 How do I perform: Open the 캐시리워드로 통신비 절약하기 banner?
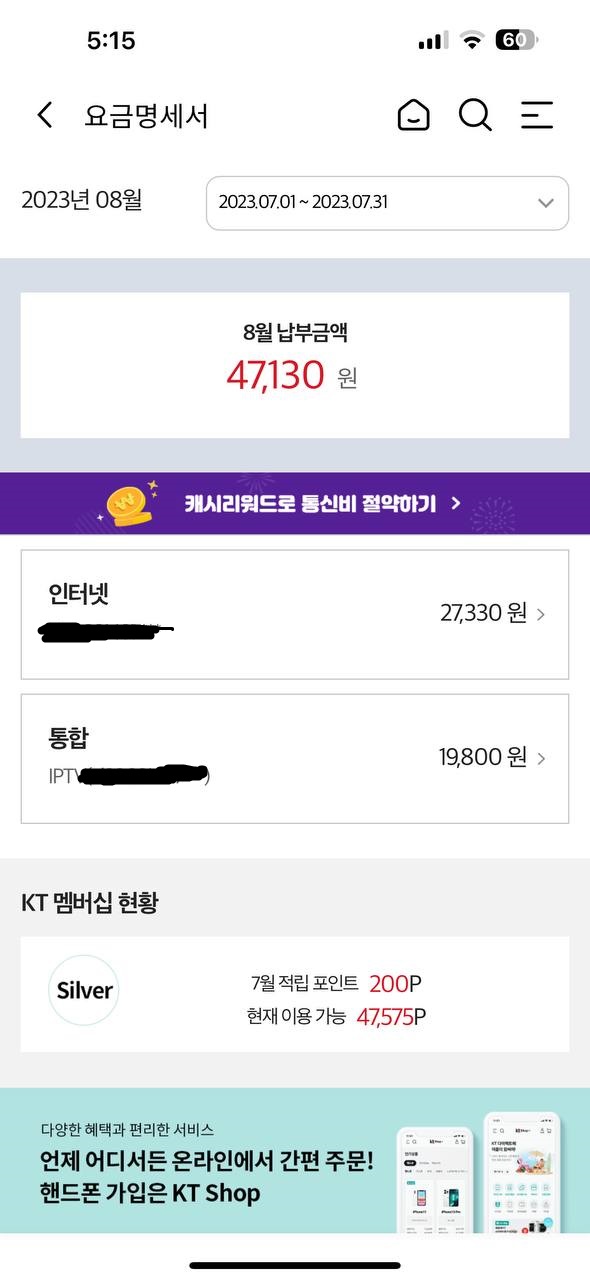295,503
